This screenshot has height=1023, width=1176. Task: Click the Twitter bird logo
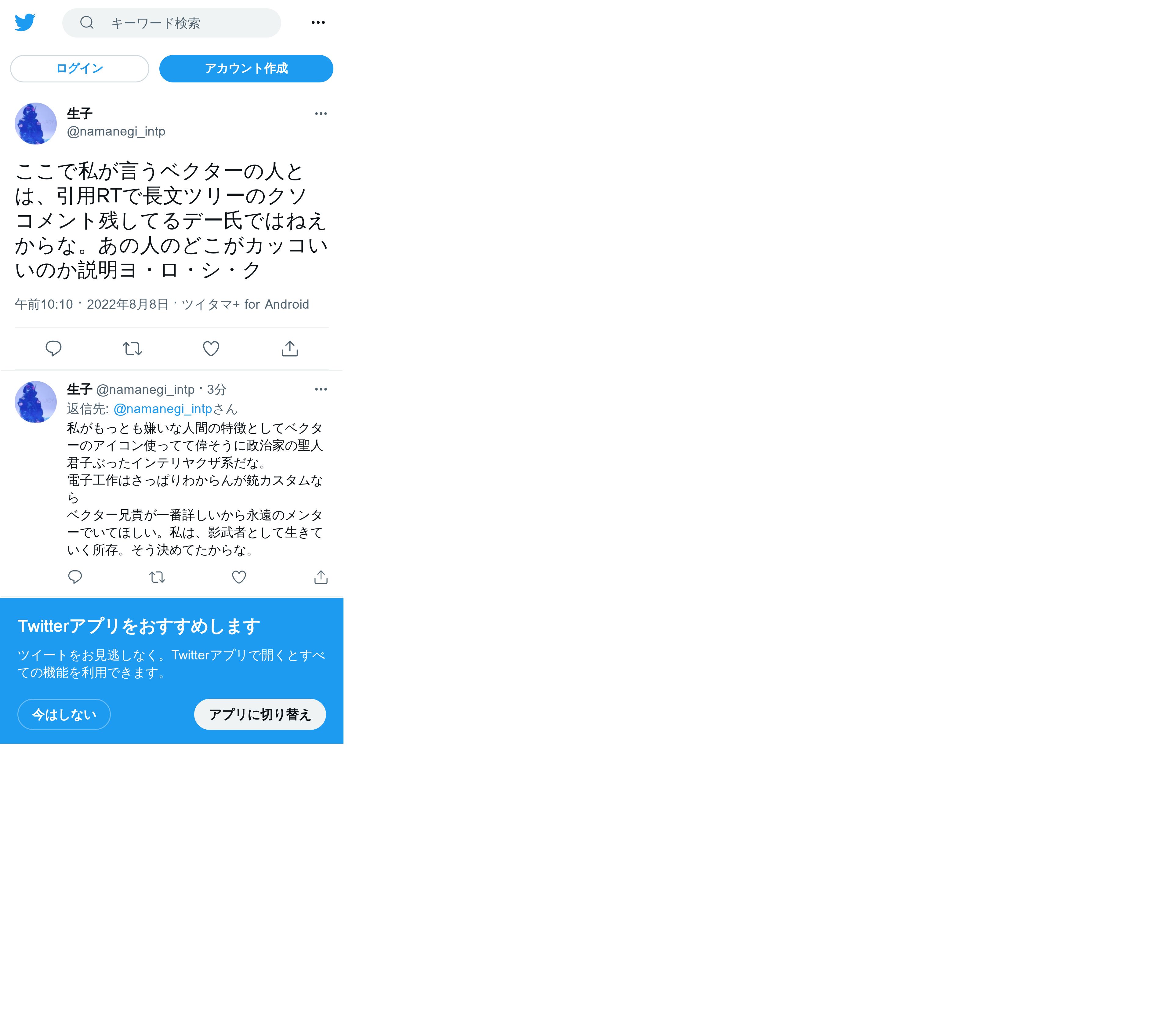coord(25,22)
